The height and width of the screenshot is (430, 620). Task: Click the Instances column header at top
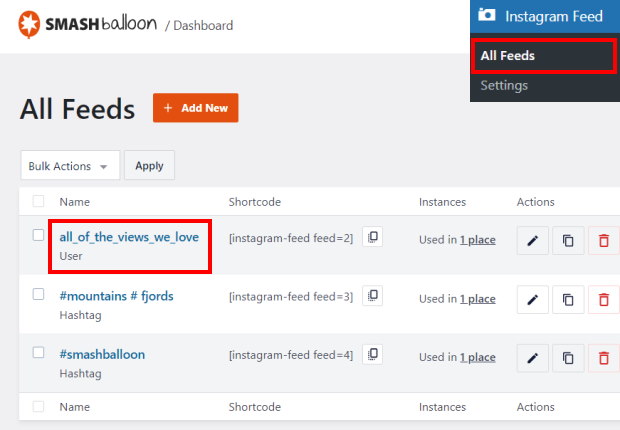pyautogui.click(x=442, y=202)
